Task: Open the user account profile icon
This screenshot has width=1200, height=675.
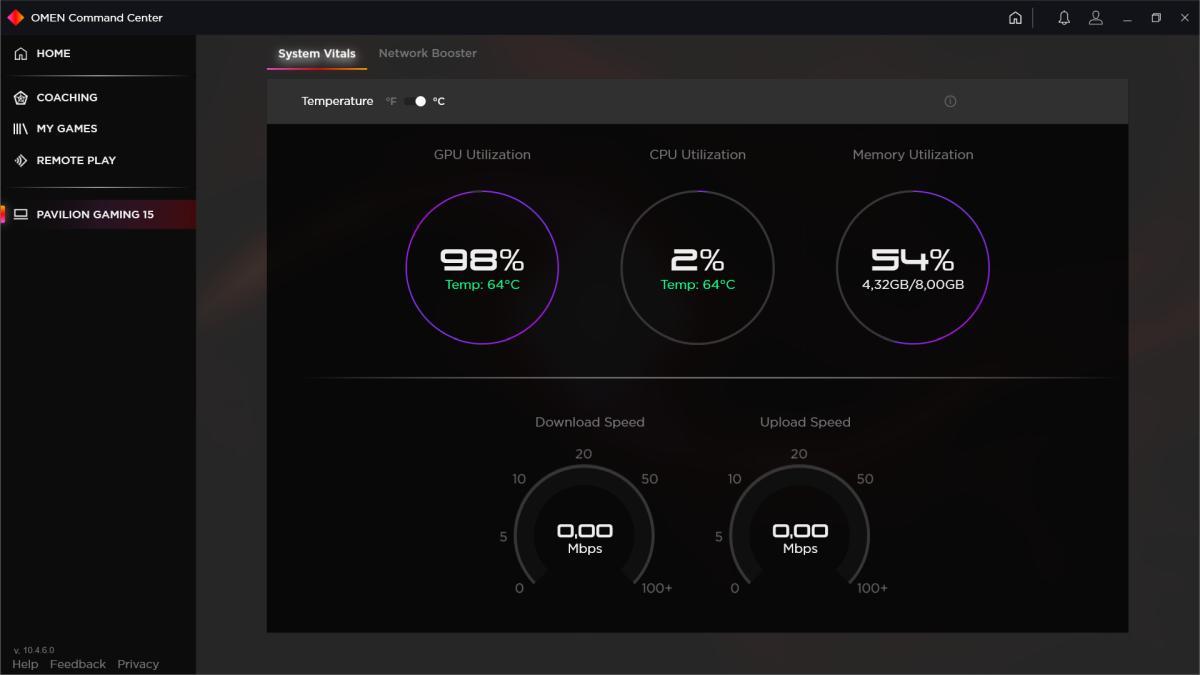Action: point(1096,18)
